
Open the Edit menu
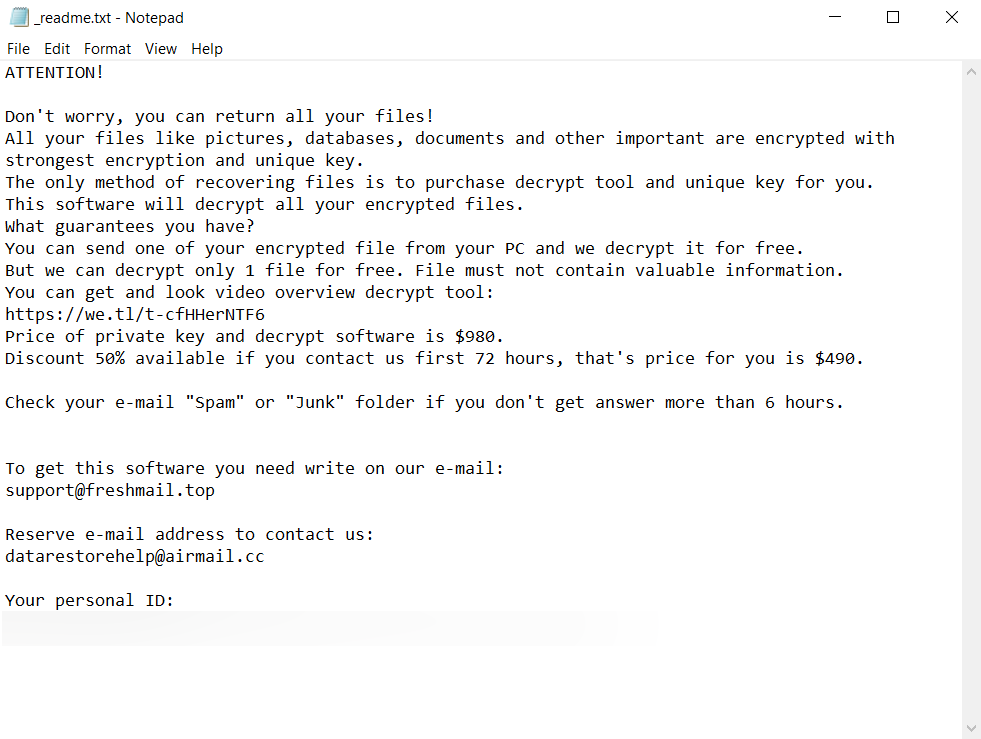tap(57, 49)
